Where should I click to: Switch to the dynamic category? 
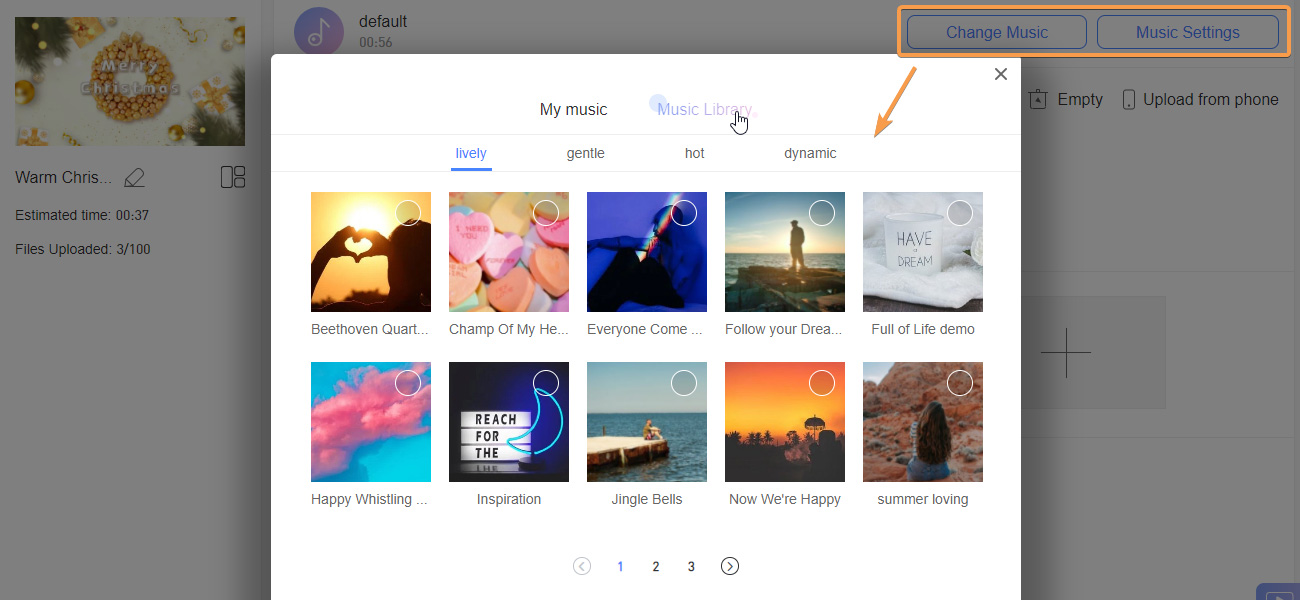[x=810, y=153]
